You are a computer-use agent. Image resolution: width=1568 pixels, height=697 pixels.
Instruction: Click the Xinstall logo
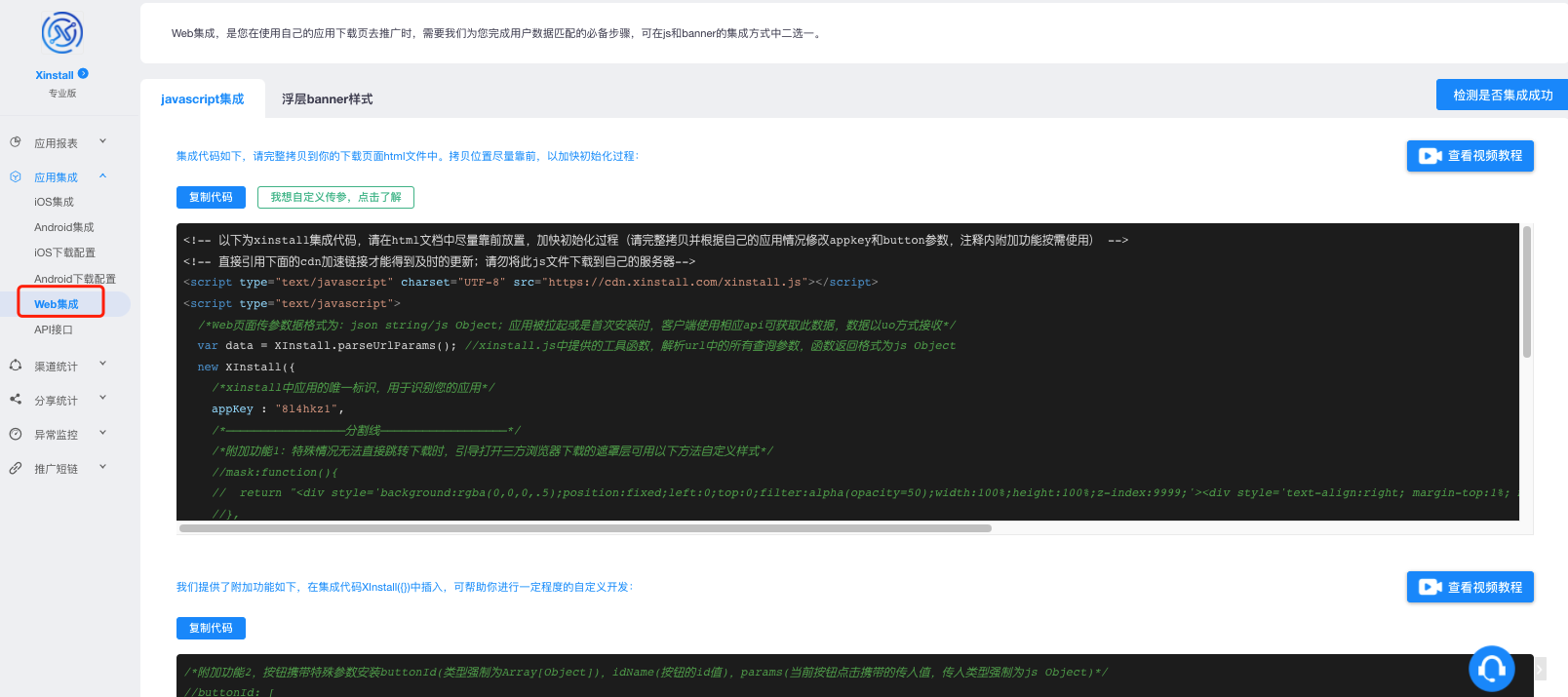[x=62, y=33]
